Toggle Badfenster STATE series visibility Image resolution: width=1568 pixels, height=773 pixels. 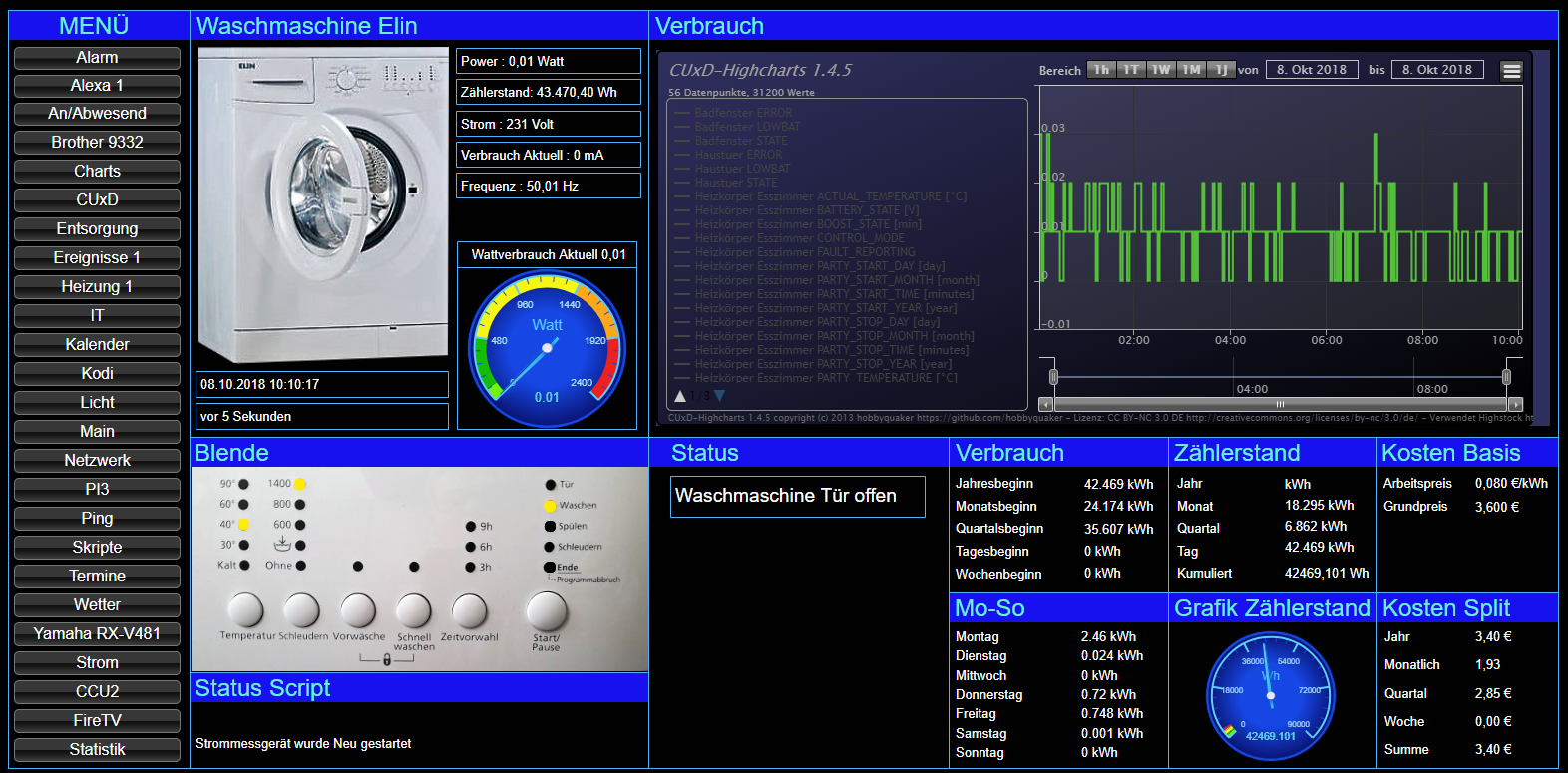click(x=731, y=141)
